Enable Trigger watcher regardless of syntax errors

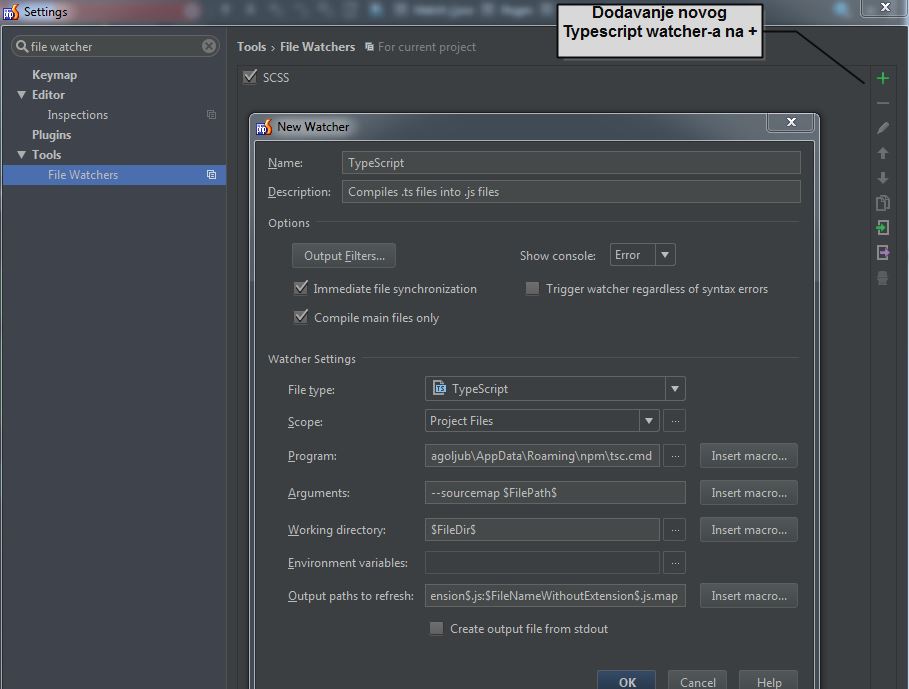coord(532,288)
